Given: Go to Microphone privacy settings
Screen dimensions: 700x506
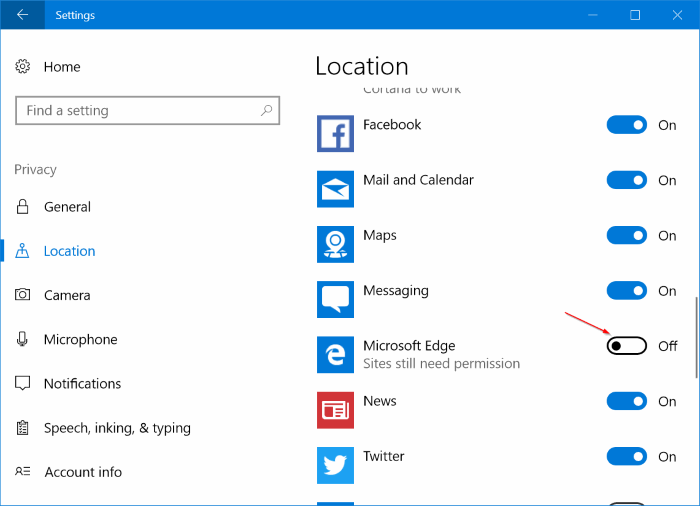Looking at the screenshot, I should (80, 339).
